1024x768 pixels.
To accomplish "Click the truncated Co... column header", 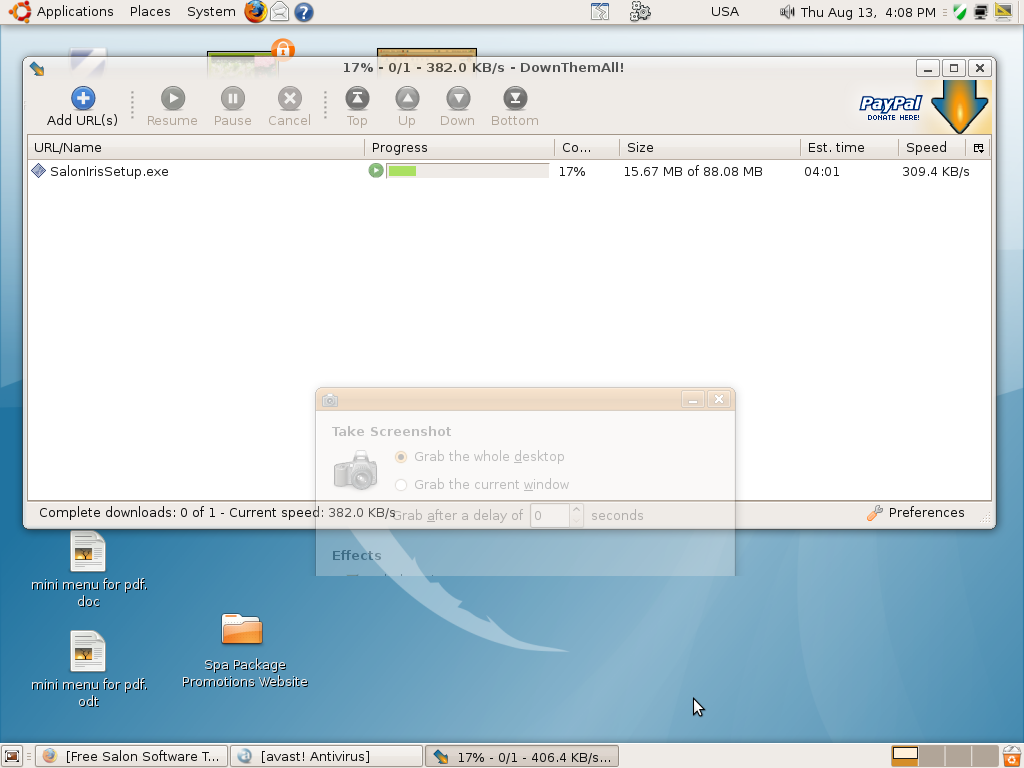I will pos(587,148).
